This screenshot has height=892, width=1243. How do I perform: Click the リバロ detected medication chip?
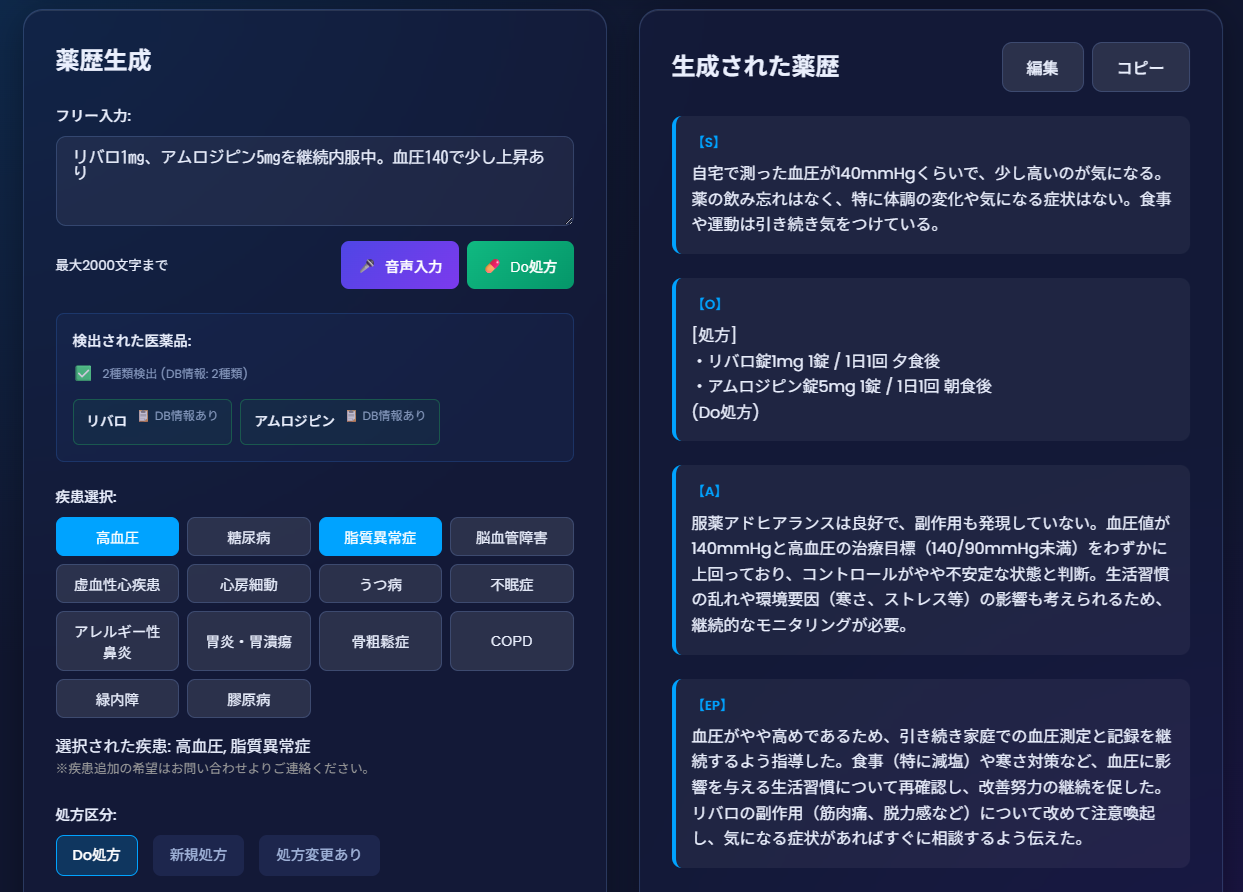coord(152,421)
